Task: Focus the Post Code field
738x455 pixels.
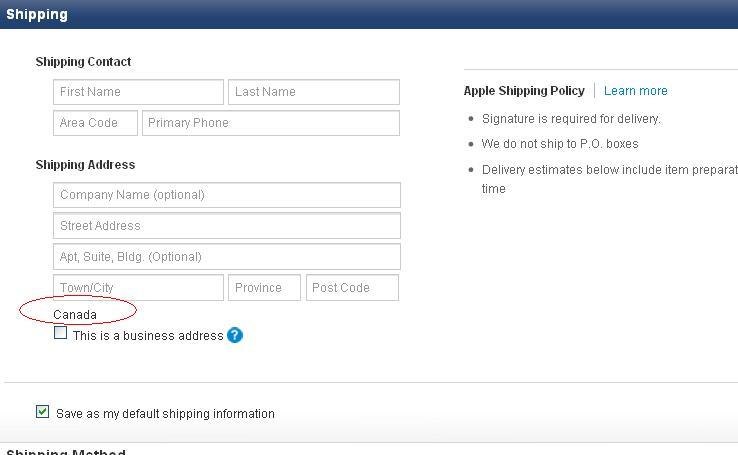Action: click(352, 288)
